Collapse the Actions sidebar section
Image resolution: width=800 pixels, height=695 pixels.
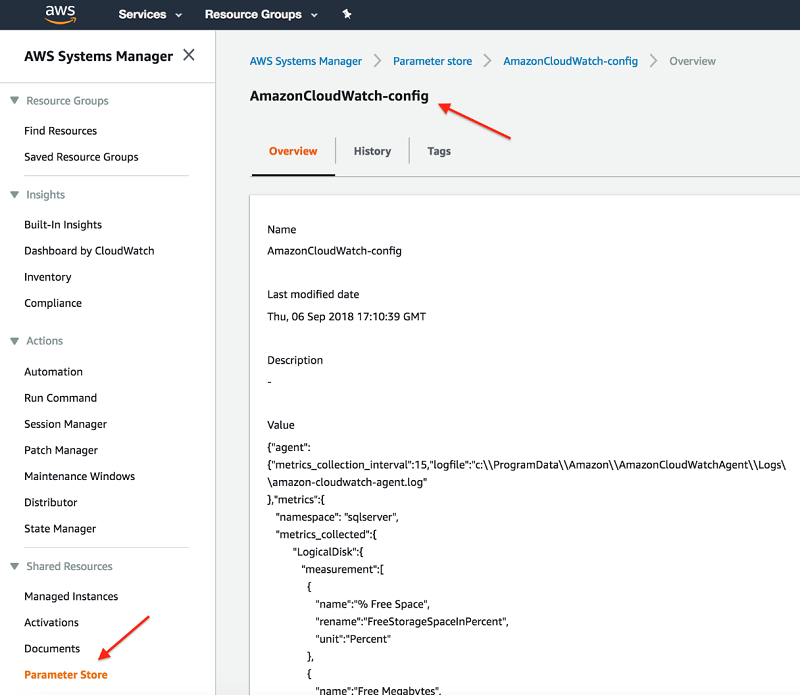(15, 341)
